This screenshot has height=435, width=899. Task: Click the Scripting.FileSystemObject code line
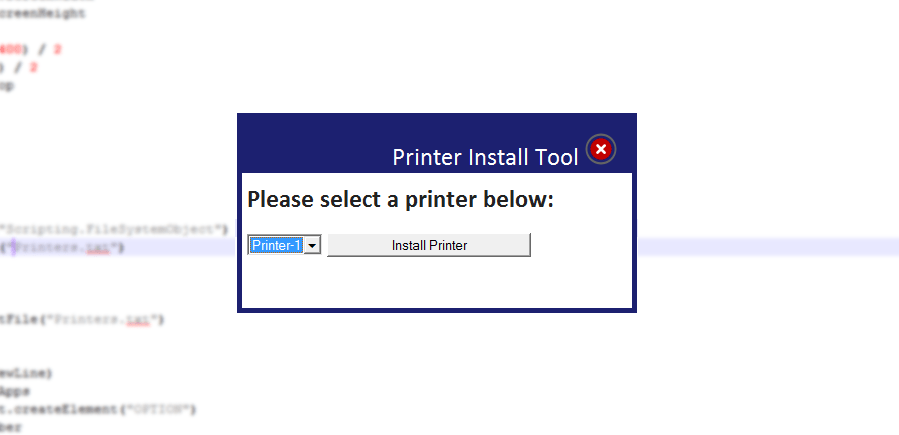click(114, 230)
